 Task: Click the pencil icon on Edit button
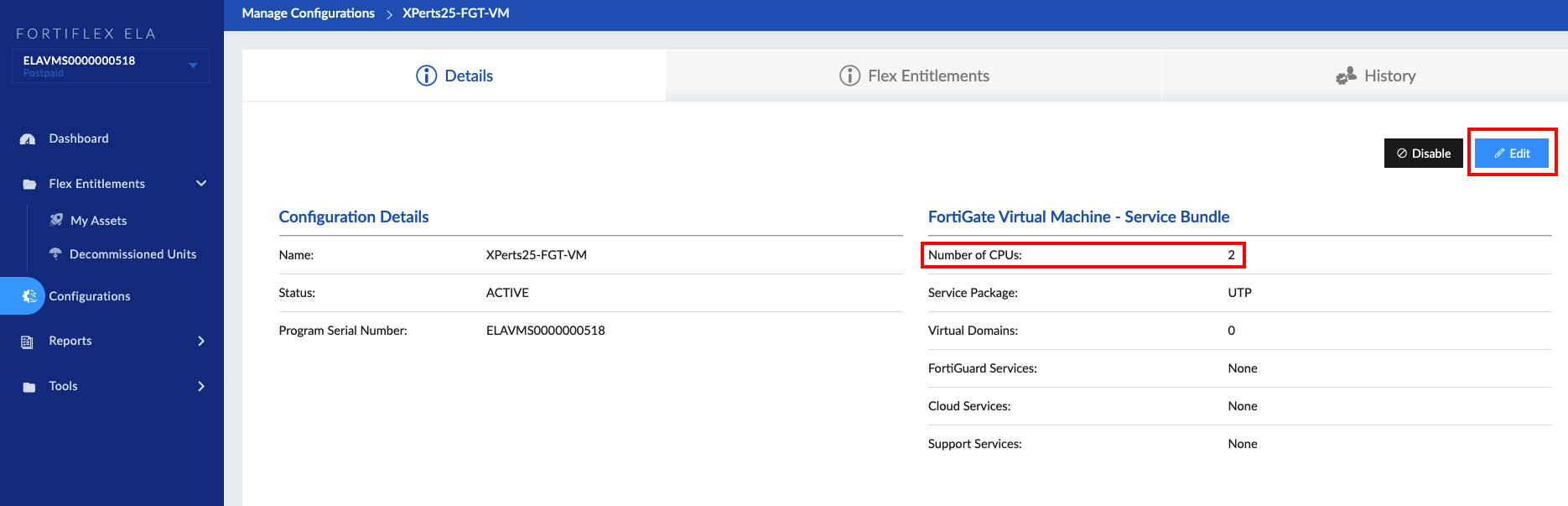click(1499, 154)
